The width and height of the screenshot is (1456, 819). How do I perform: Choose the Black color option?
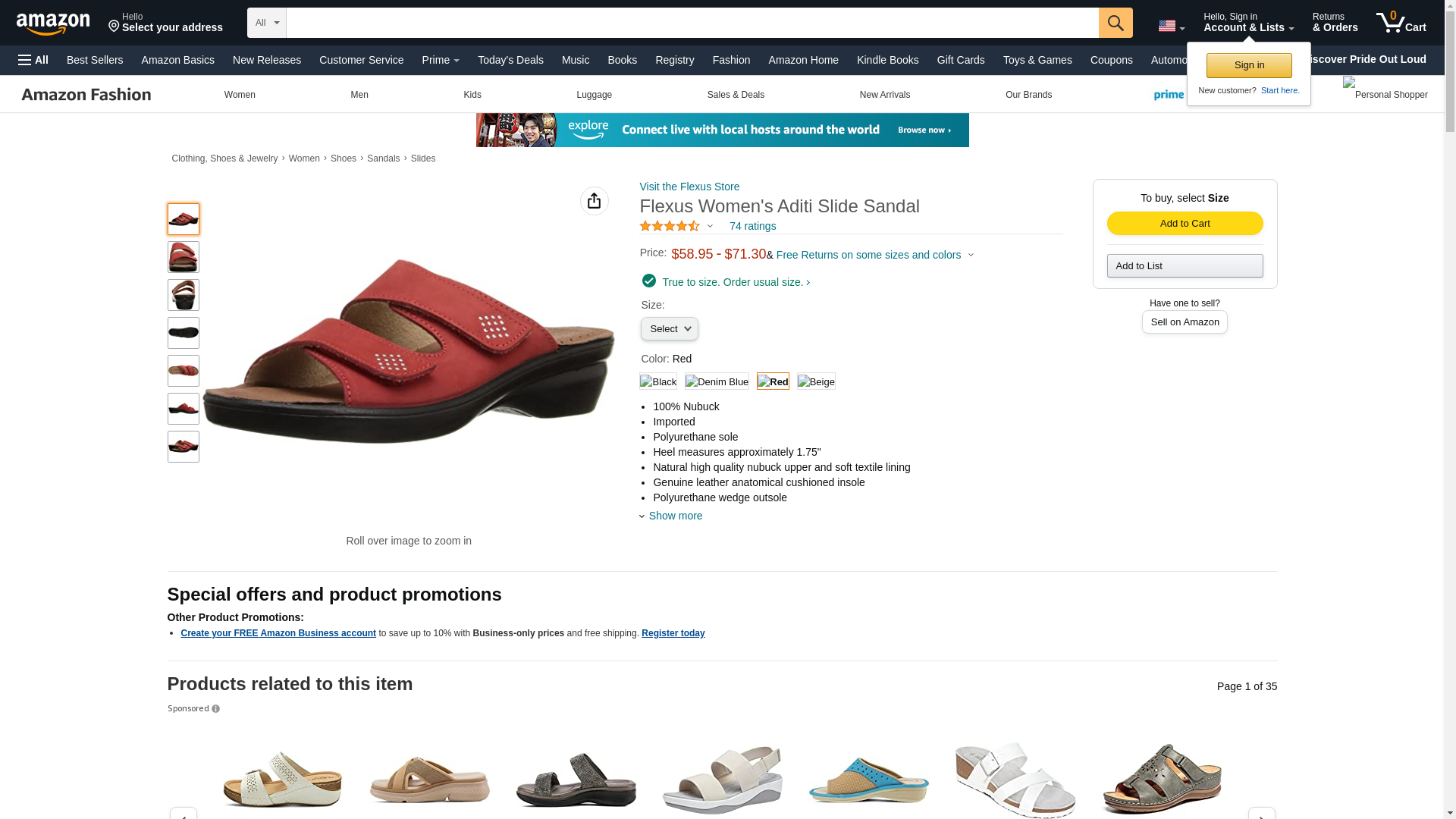pyautogui.click(x=658, y=381)
